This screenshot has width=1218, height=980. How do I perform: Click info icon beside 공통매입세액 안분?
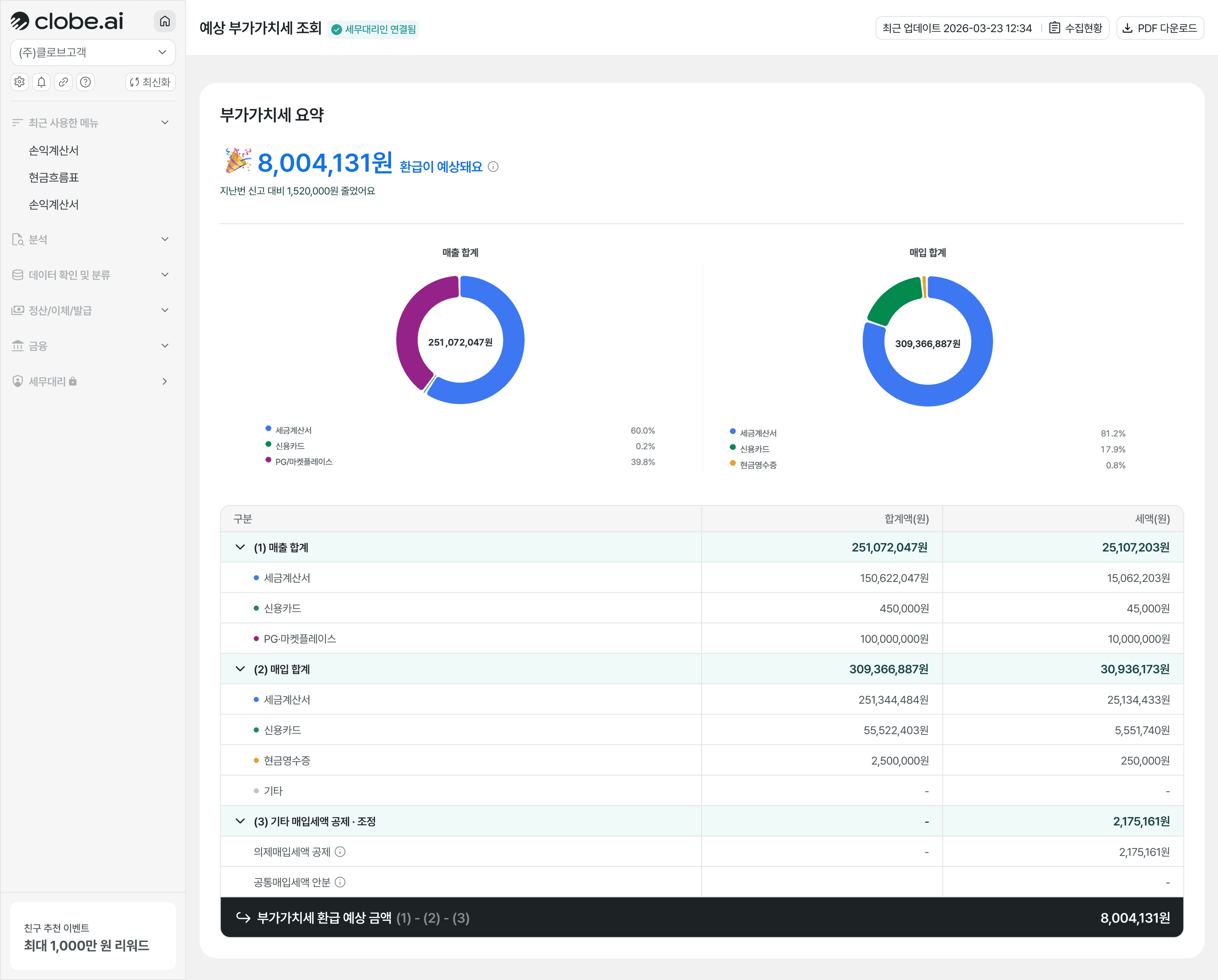tap(340, 882)
